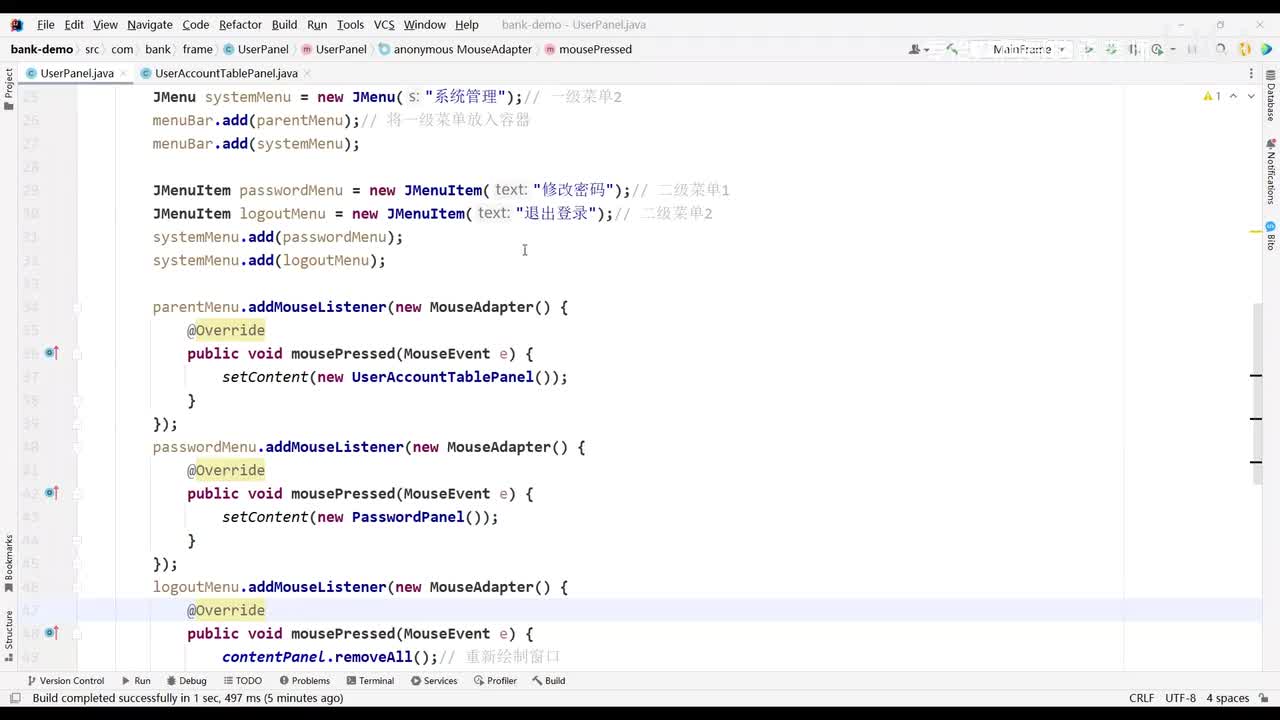Expand the user account dropdown arrow

tap(926, 49)
